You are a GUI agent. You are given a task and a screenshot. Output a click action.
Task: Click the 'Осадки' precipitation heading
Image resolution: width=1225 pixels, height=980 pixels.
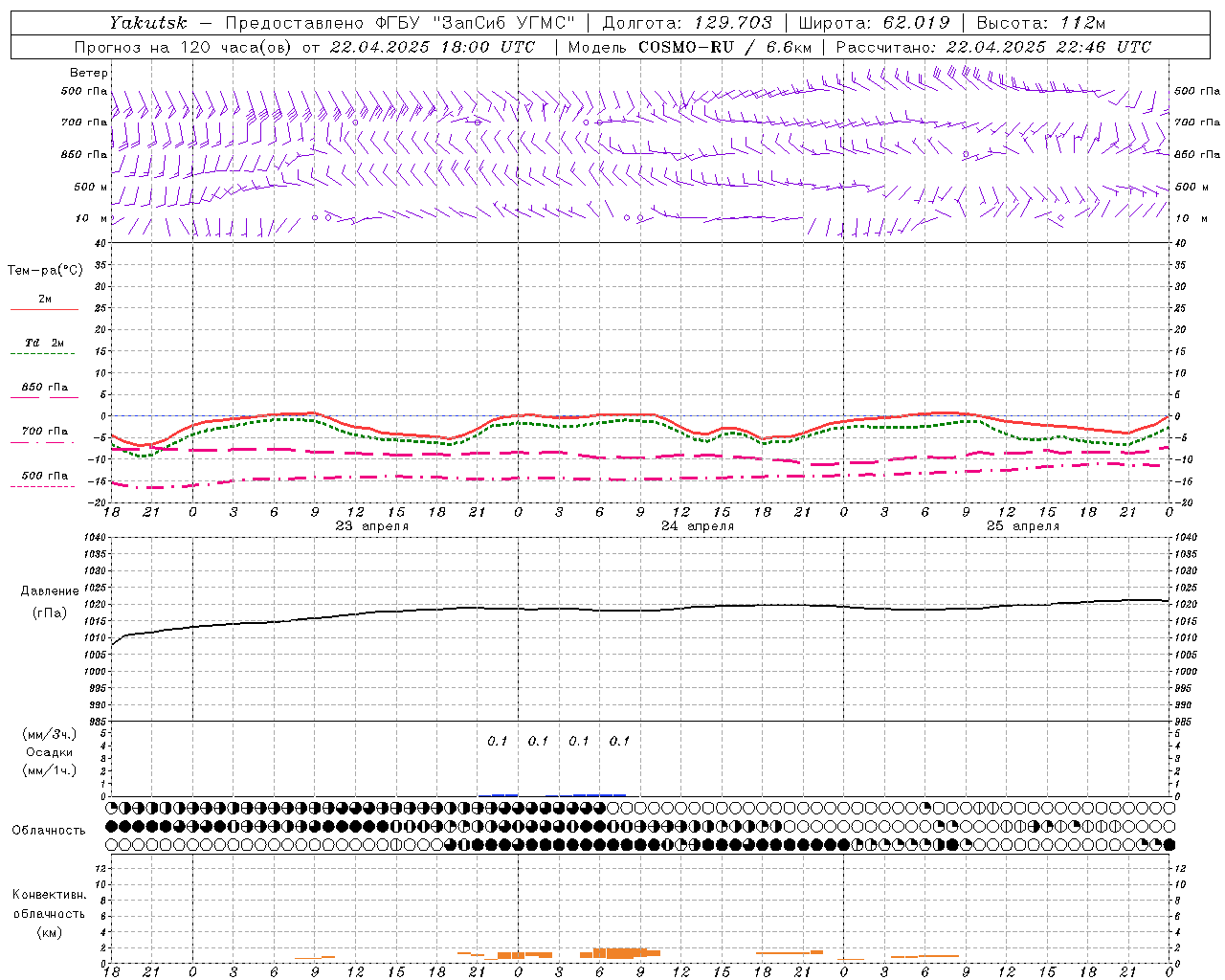pyautogui.click(x=50, y=752)
